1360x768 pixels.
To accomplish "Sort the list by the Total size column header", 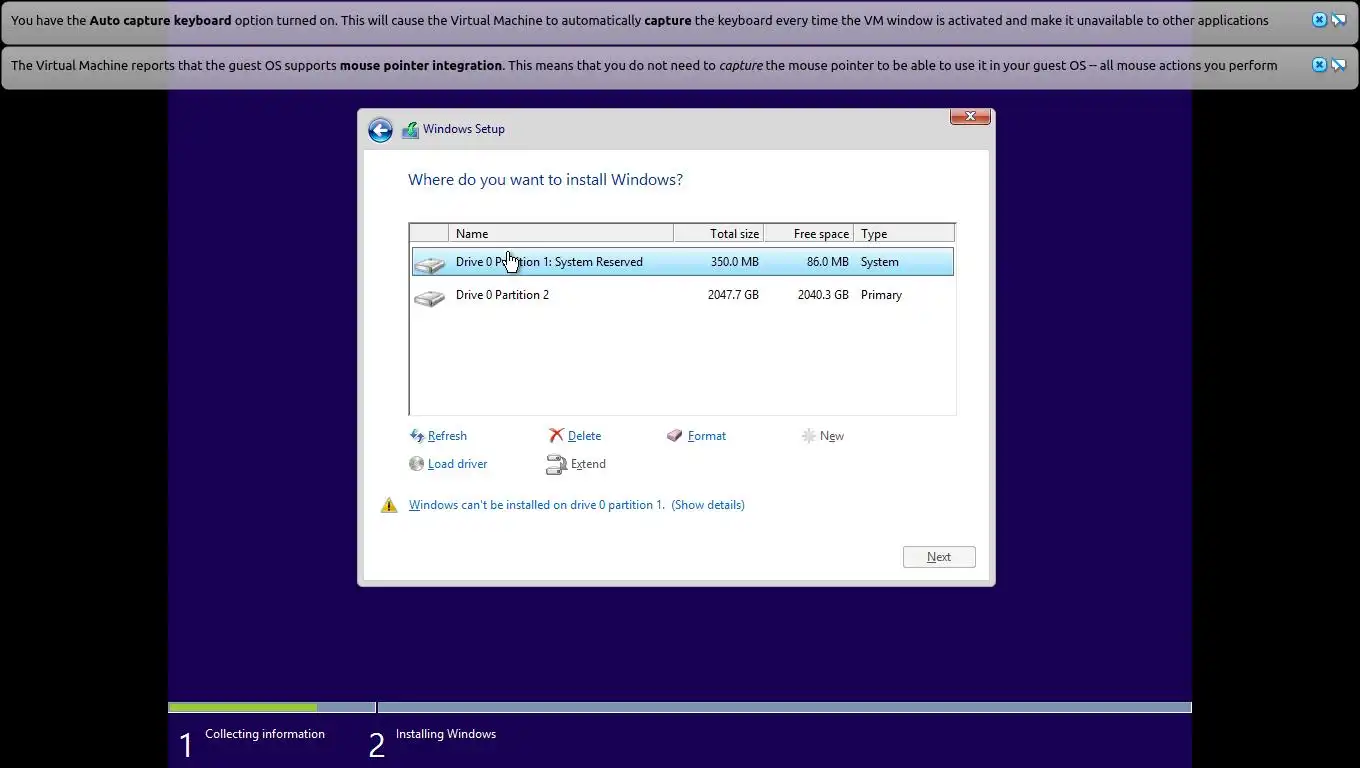I will pos(718,234).
